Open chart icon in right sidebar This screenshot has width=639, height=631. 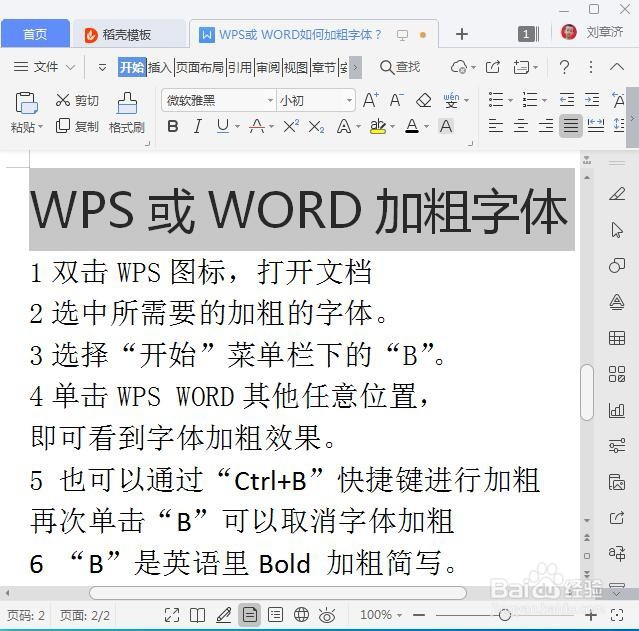(x=617, y=410)
